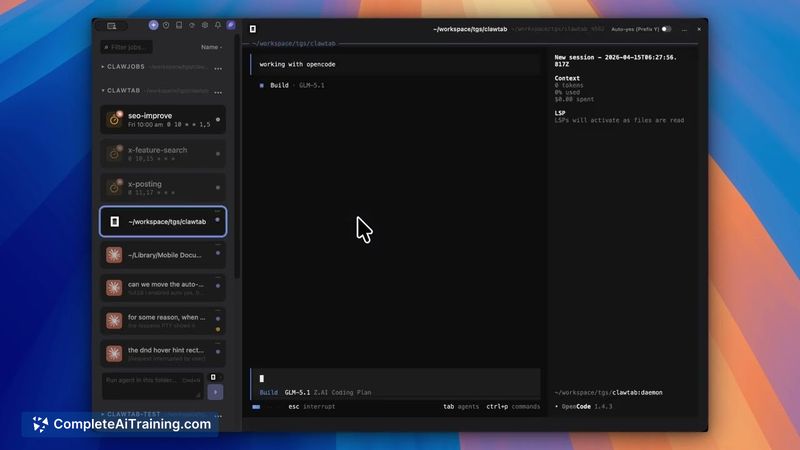Click the icon between the book and gear
Screen dimensions: 800x450
[192, 25]
